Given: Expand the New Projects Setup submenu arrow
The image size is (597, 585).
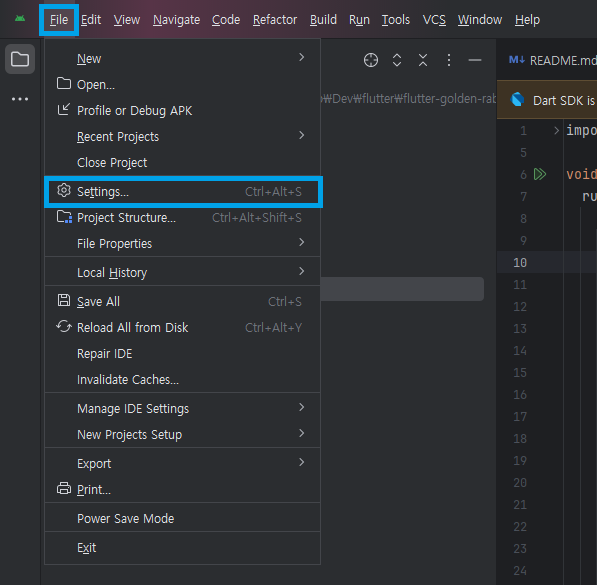Looking at the screenshot, I should click(302, 433).
